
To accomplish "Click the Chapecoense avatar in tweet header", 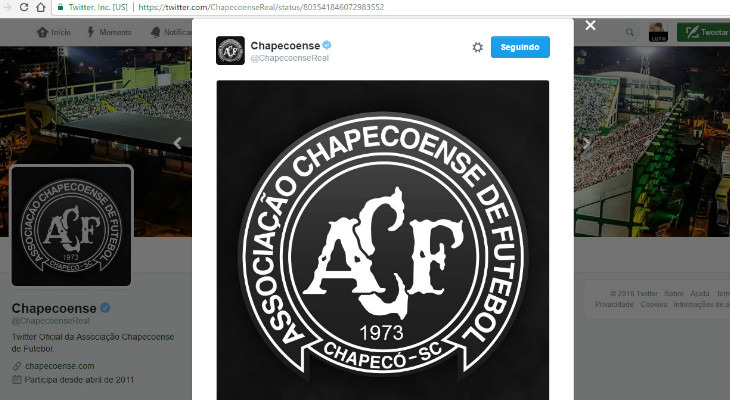I will [x=230, y=50].
